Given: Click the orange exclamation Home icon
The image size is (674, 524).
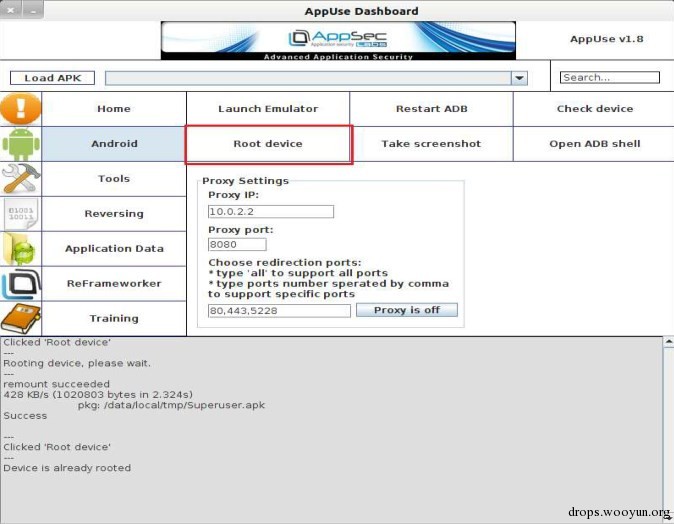Looking at the screenshot, I should tap(21, 109).
